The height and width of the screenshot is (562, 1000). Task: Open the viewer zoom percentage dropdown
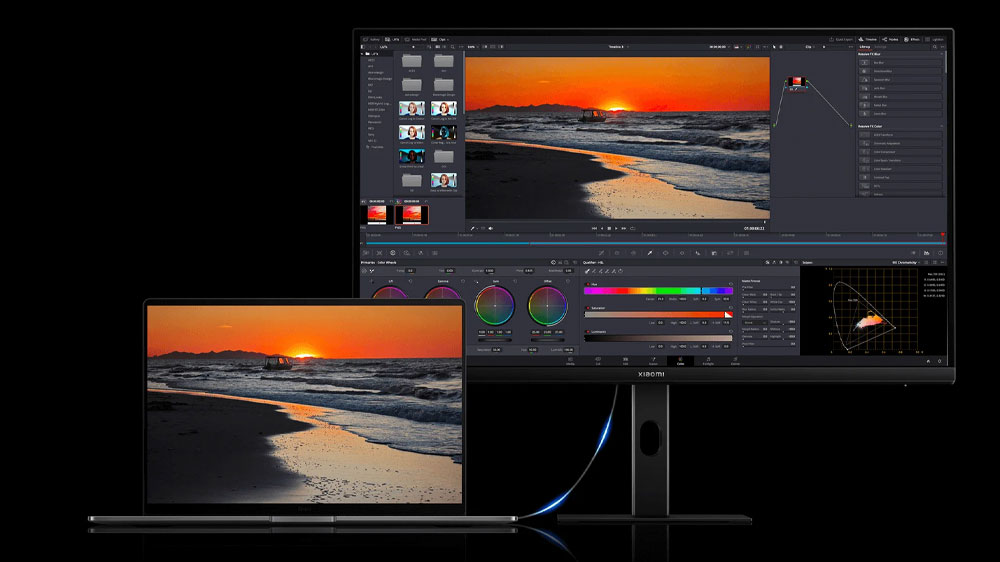[x=473, y=47]
